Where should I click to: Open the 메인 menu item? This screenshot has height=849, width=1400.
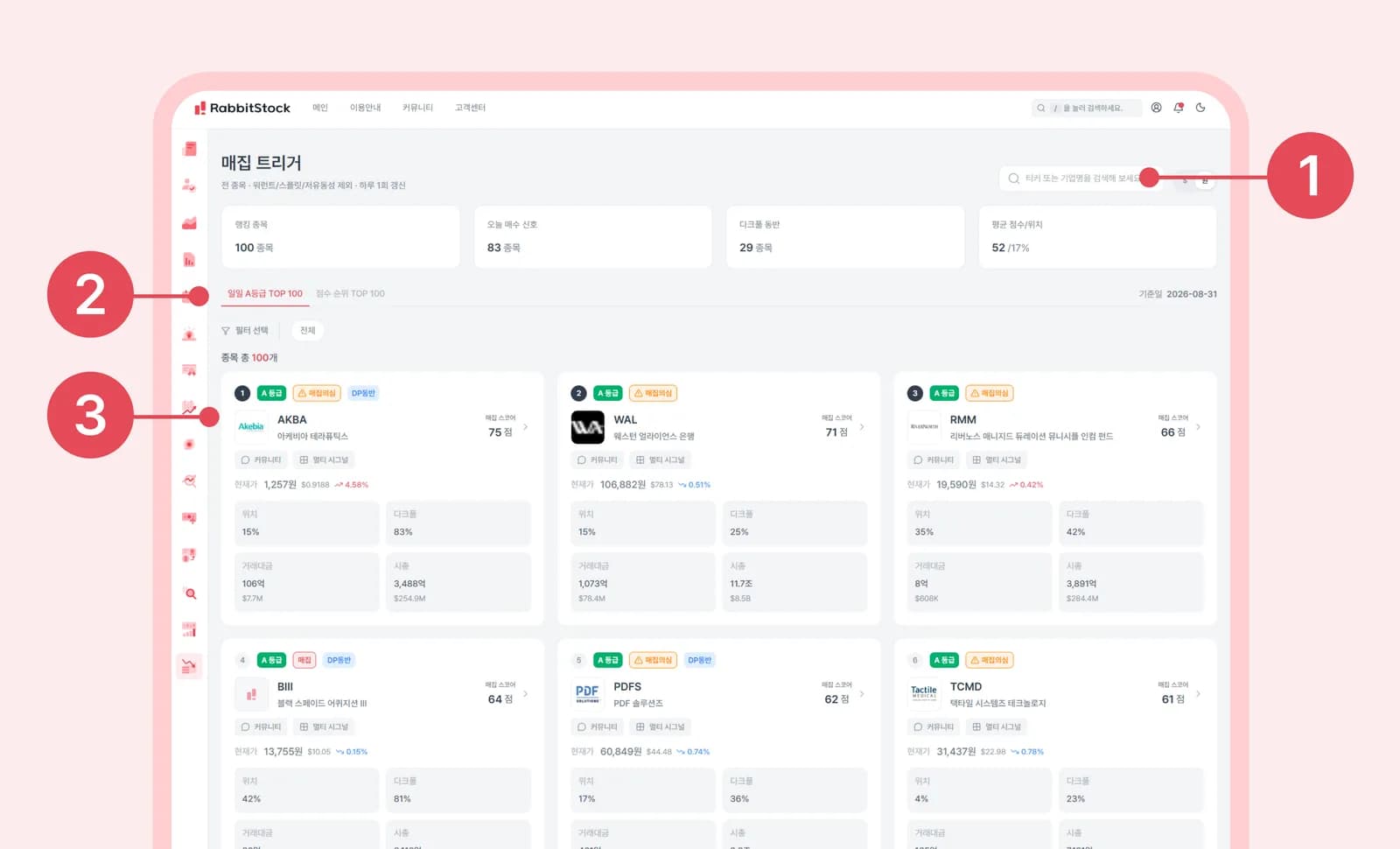coord(320,108)
